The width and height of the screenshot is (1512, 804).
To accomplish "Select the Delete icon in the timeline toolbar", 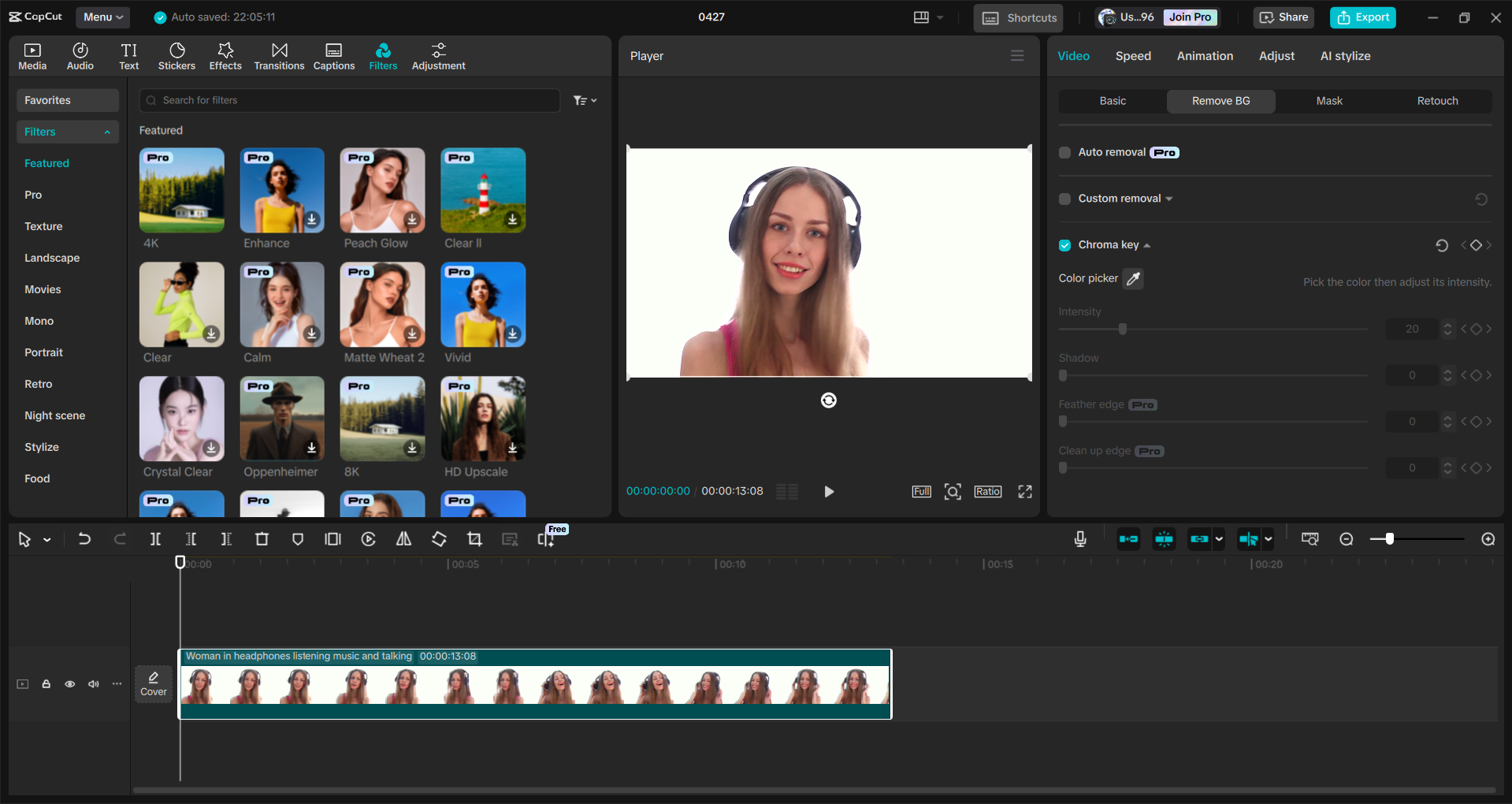I will point(262,539).
